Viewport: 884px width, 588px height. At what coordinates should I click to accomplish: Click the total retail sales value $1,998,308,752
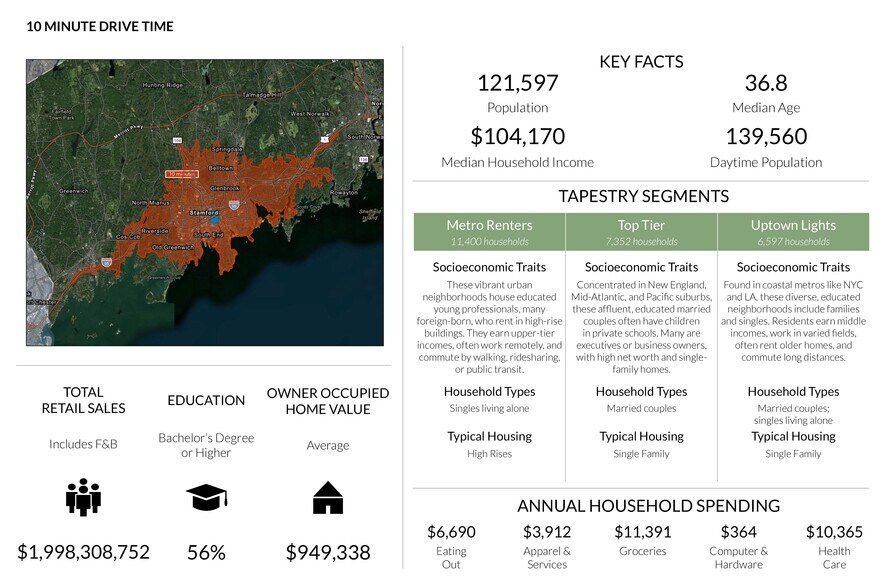(83, 552)
